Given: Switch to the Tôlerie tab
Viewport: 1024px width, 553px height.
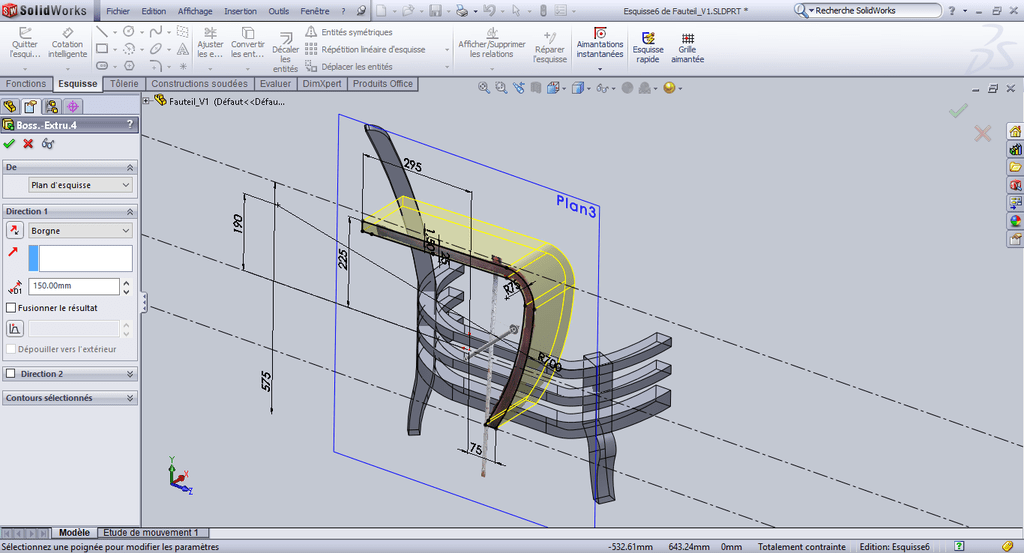Looking at the screenshot, I should (124, 84).
